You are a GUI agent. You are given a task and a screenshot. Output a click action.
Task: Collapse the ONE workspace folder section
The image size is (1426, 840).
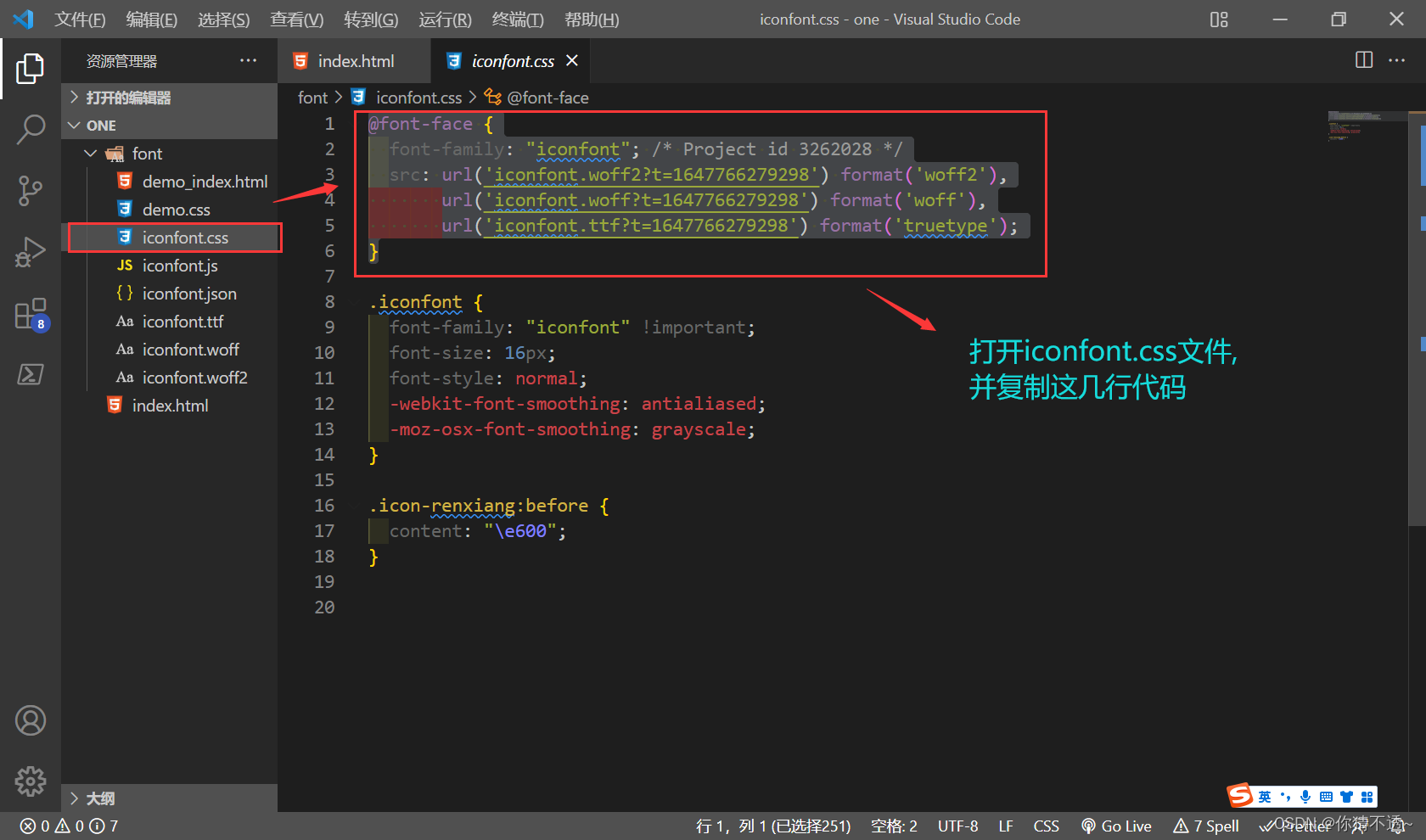pyautogui.click(x=170, y=126)
